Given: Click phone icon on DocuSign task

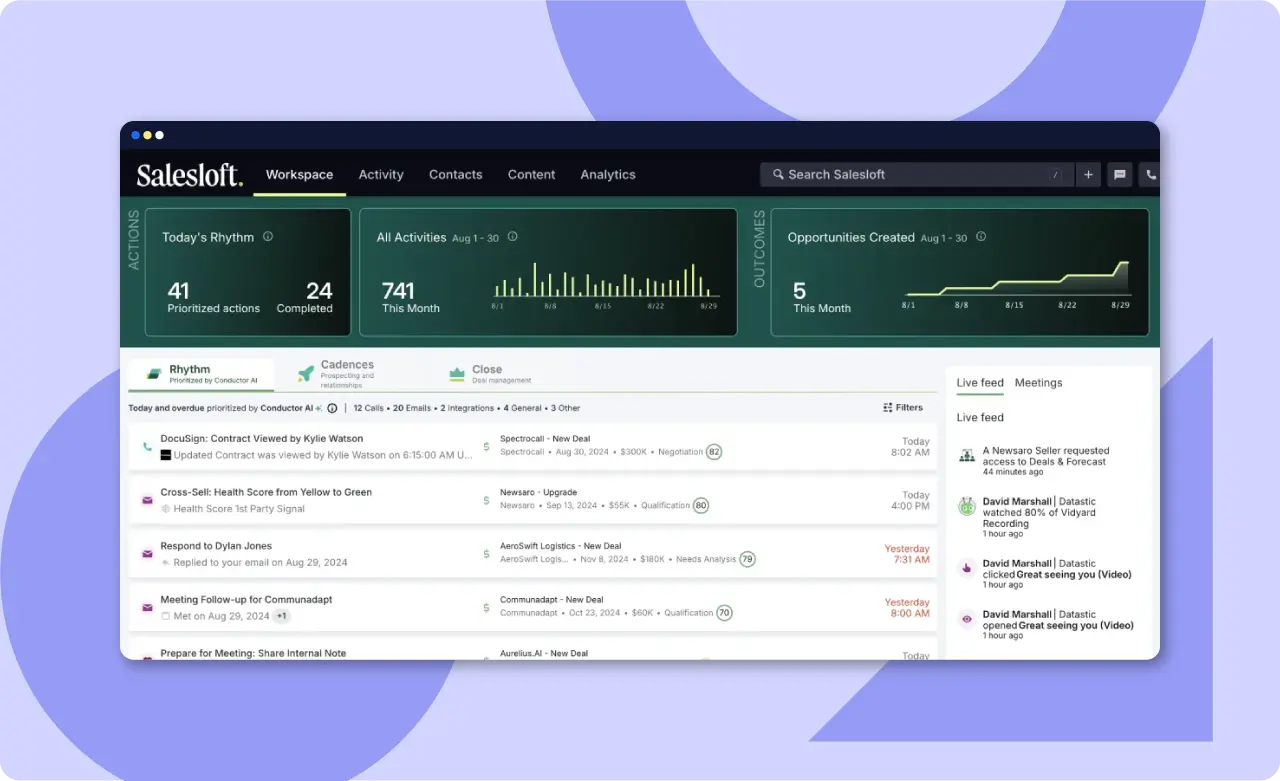Looking at the screenshot, I should pos(147,446).
